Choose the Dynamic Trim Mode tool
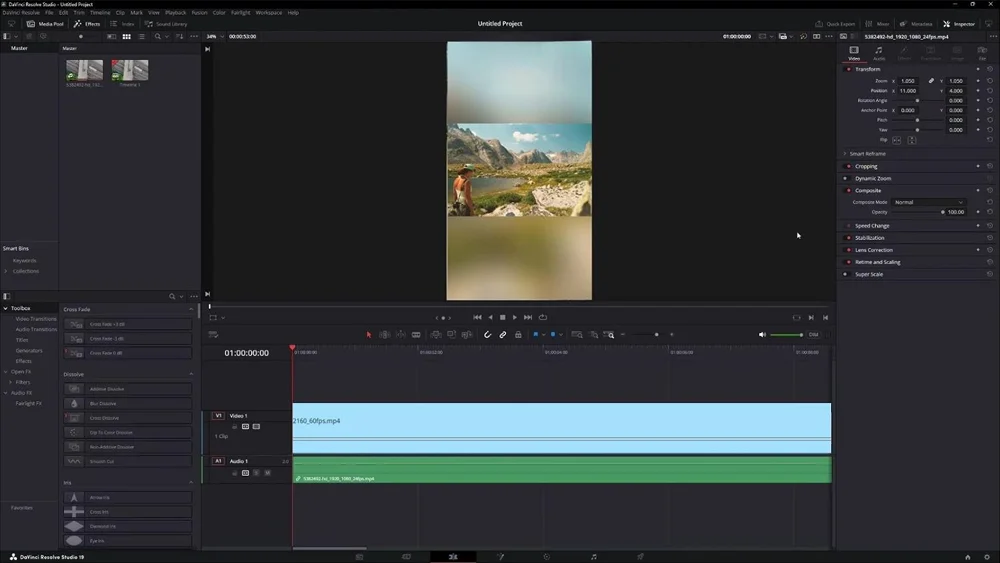Screen dimensions: 1000x563 click(401, 335)
